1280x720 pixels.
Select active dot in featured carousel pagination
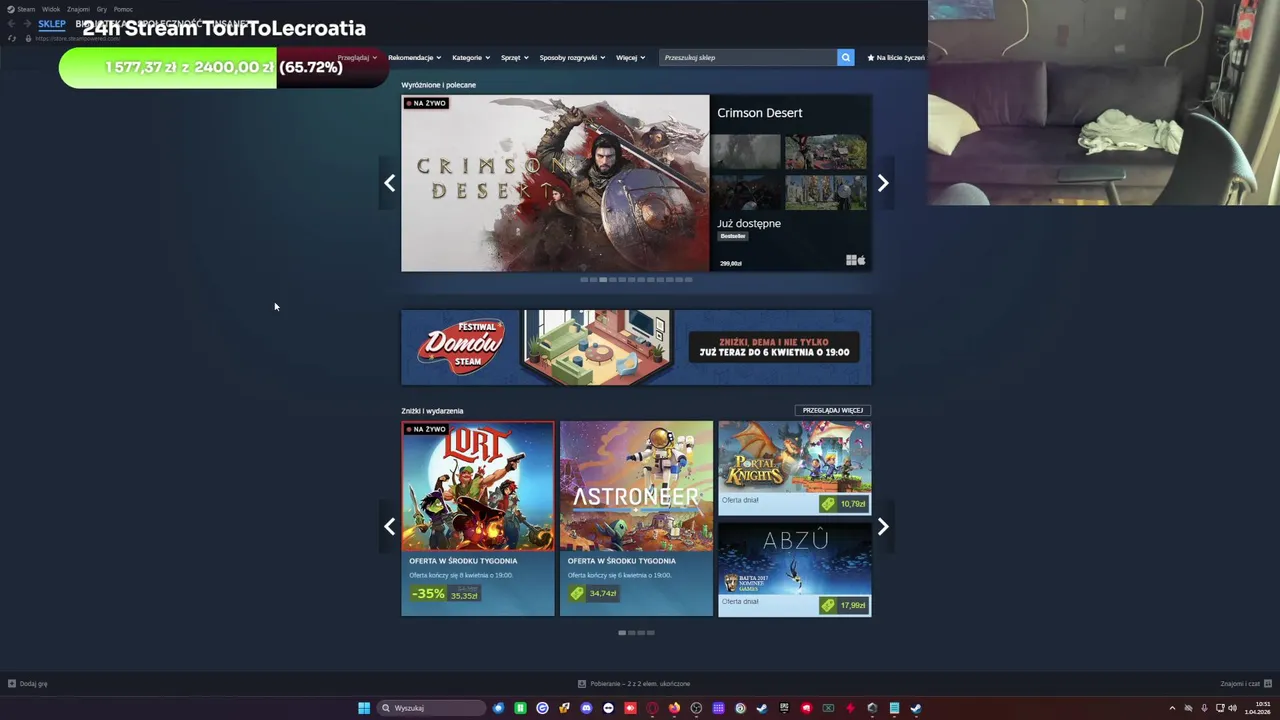(x=602, y=280)
